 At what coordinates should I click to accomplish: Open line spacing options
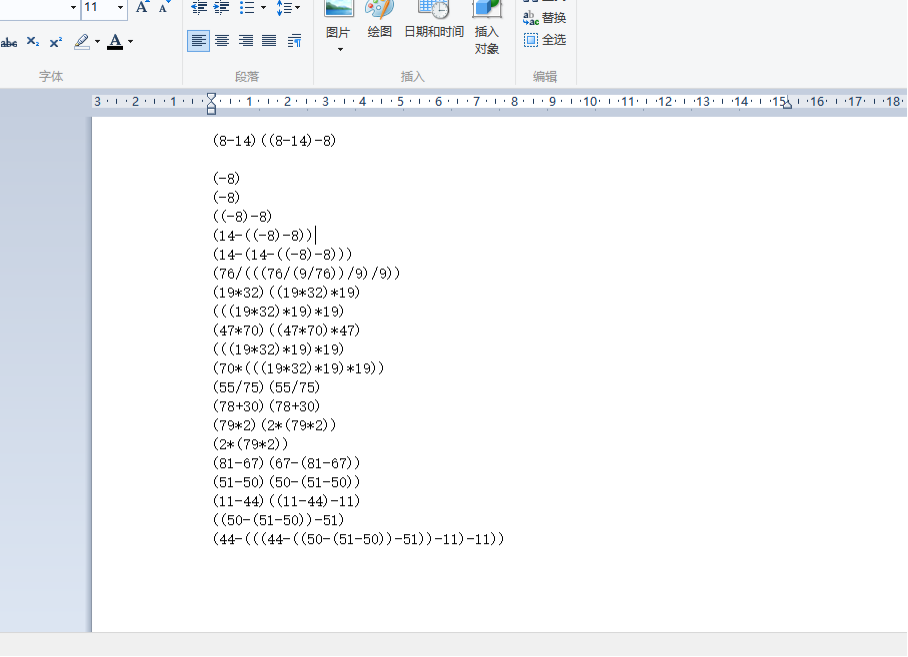tap(288, 8)
